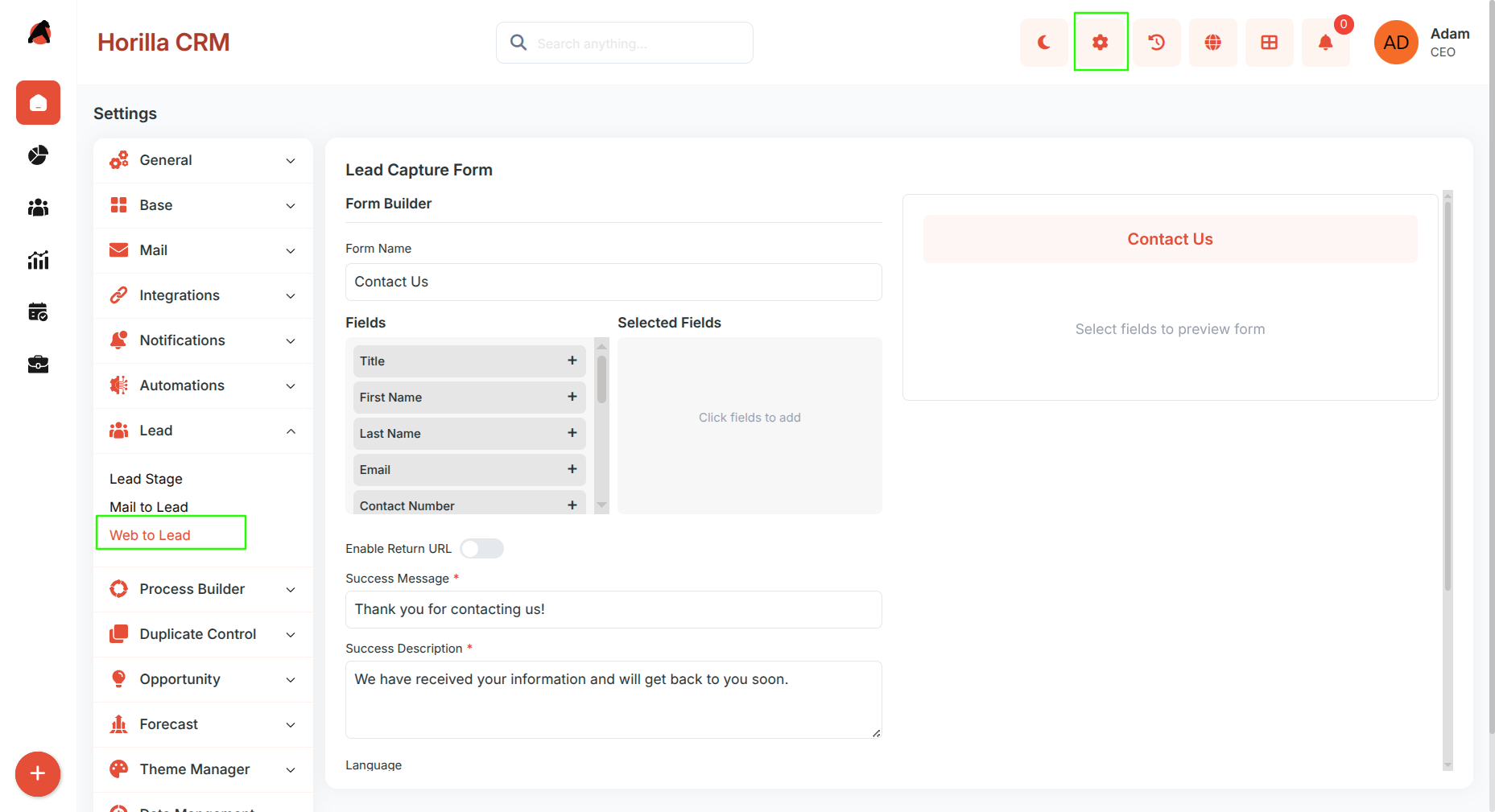Add the Title field with plus icon
This screenshot has height=812, width=1495.
click(572, 361)
